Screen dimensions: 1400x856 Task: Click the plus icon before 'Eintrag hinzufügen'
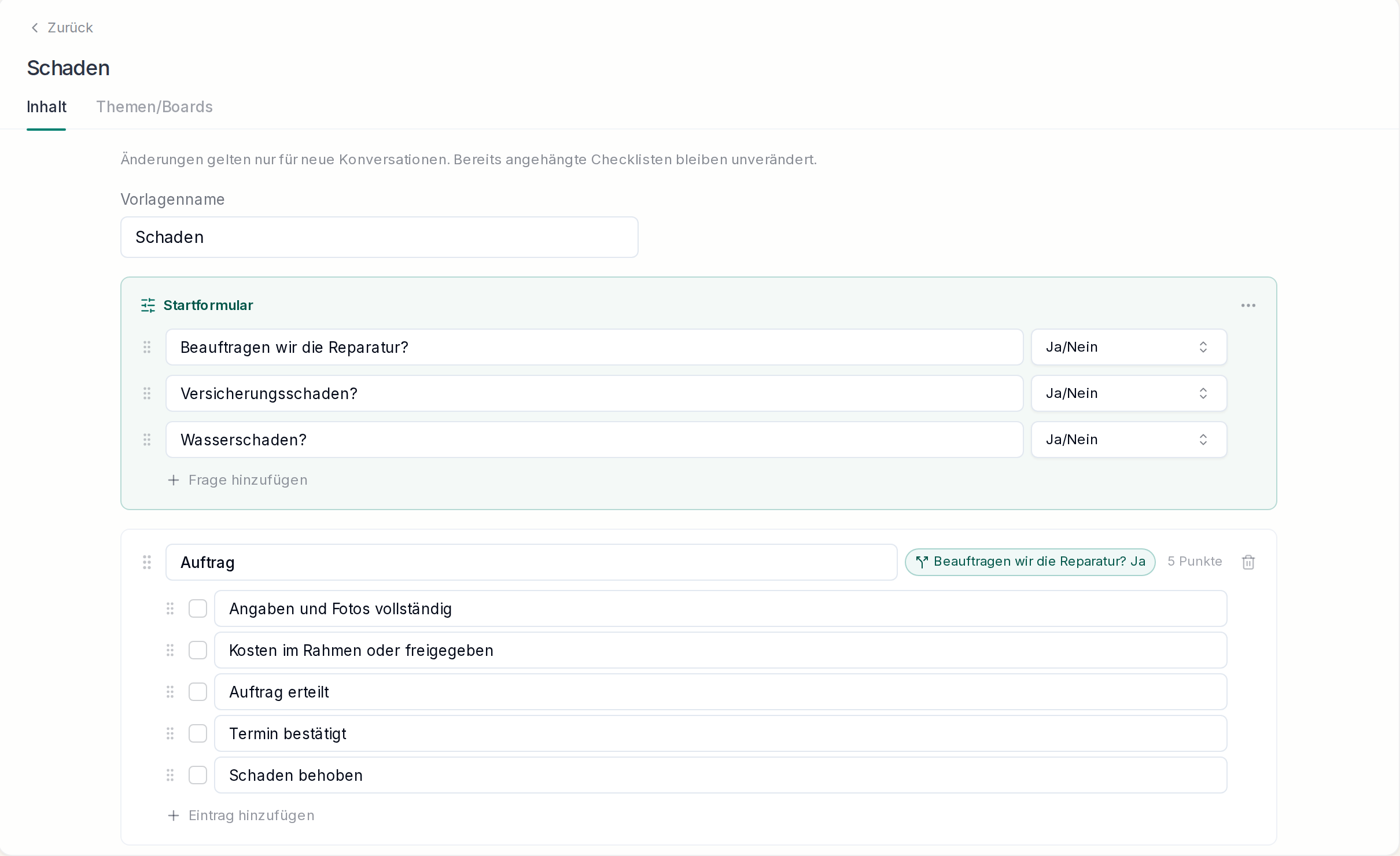173,816
